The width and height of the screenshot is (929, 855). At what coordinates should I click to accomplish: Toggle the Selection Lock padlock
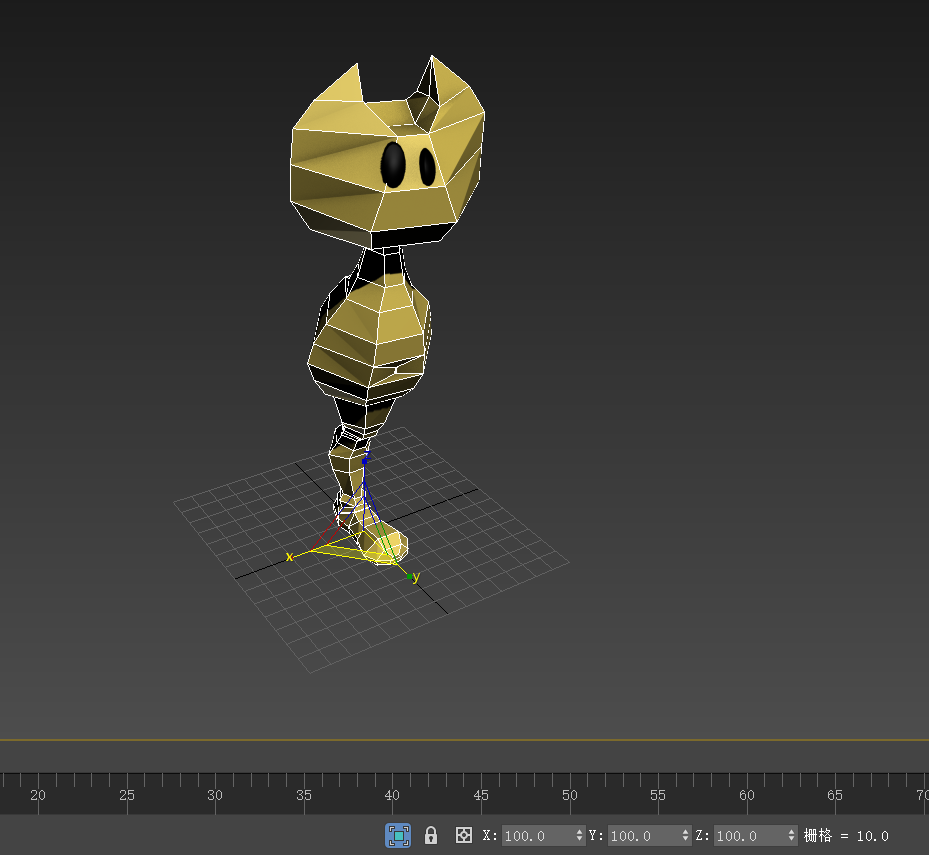[431, 836]
